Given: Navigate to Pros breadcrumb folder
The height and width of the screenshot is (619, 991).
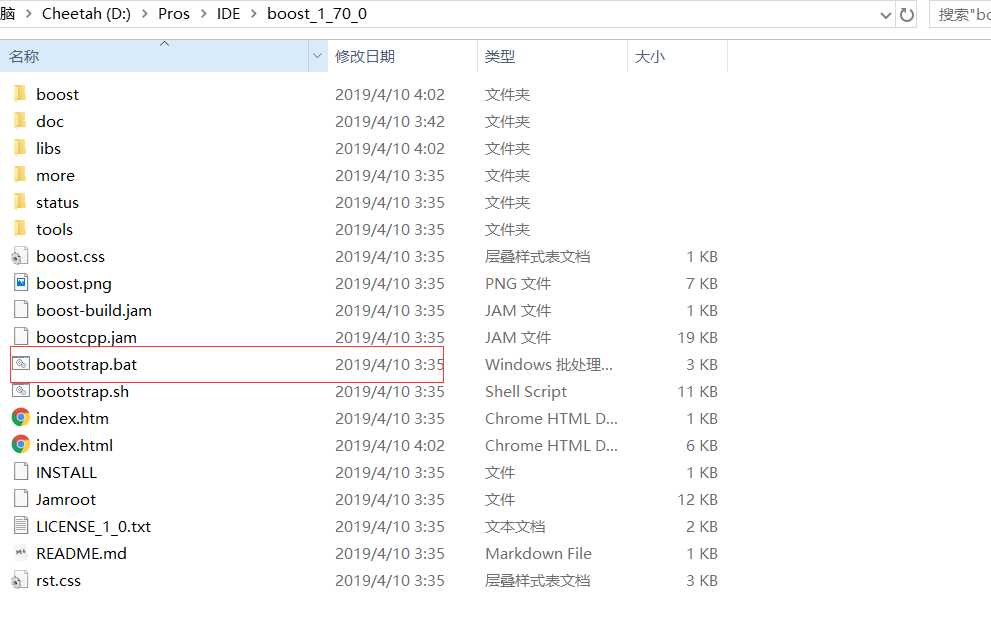Looking at the screenshot, I should (x=174, y=14).
